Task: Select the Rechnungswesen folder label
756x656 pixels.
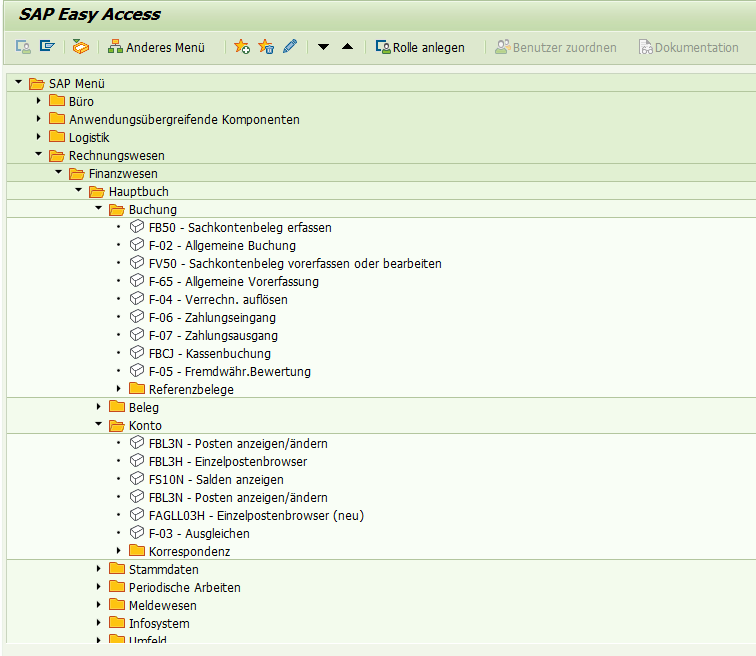Action: click(x=117, y=156)
